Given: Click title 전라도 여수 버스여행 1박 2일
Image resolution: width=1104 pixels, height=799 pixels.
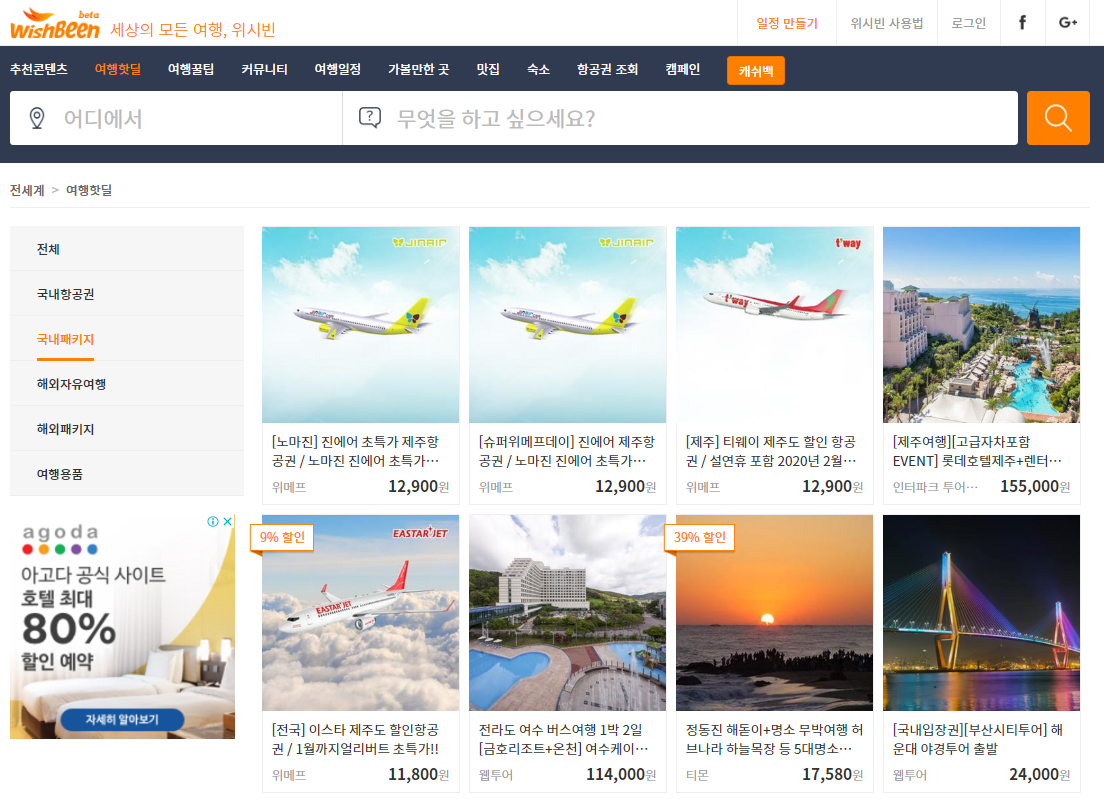Looking at the screenshot, I should [x=563, y=738].
